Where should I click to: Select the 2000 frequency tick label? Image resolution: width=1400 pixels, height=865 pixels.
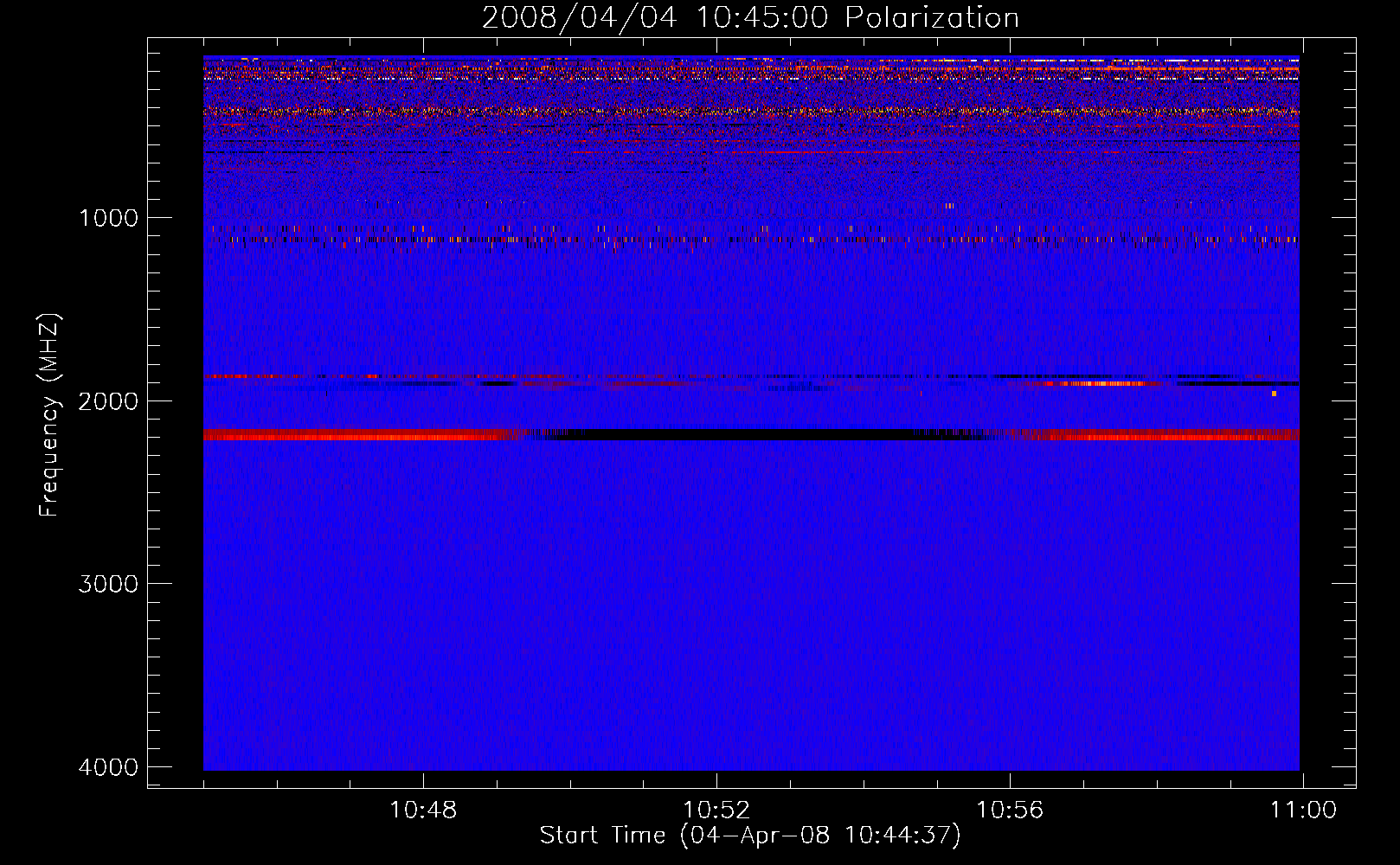coord(108,401)
